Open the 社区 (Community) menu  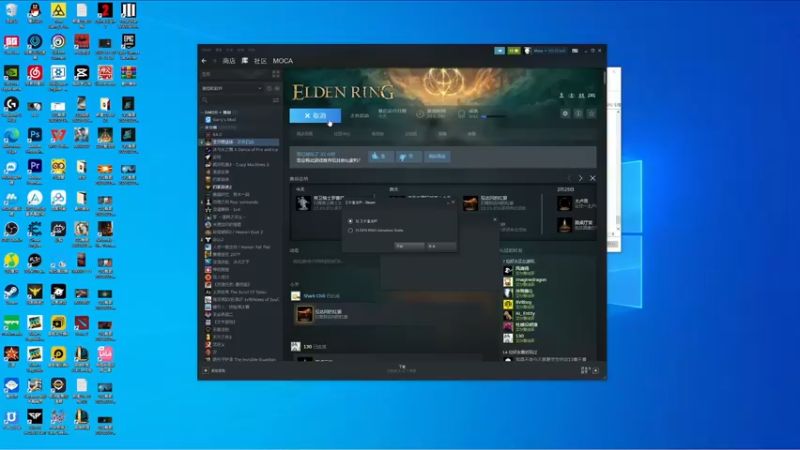(x=260, y=61)
